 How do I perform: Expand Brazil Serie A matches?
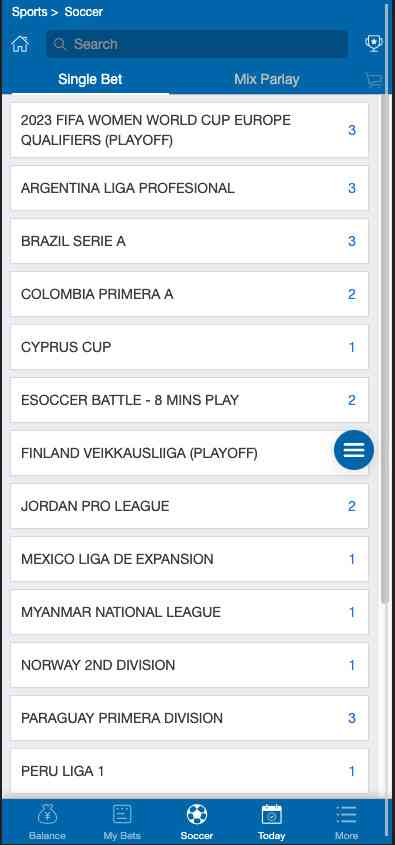point(189,241)
